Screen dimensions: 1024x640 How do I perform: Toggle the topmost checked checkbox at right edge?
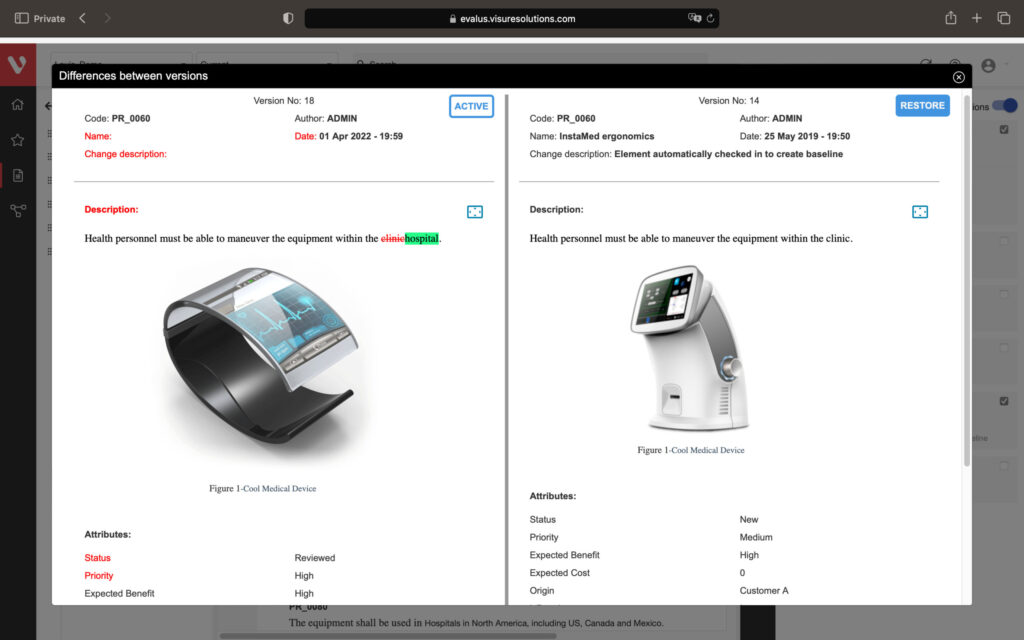tap(1004, 129)
